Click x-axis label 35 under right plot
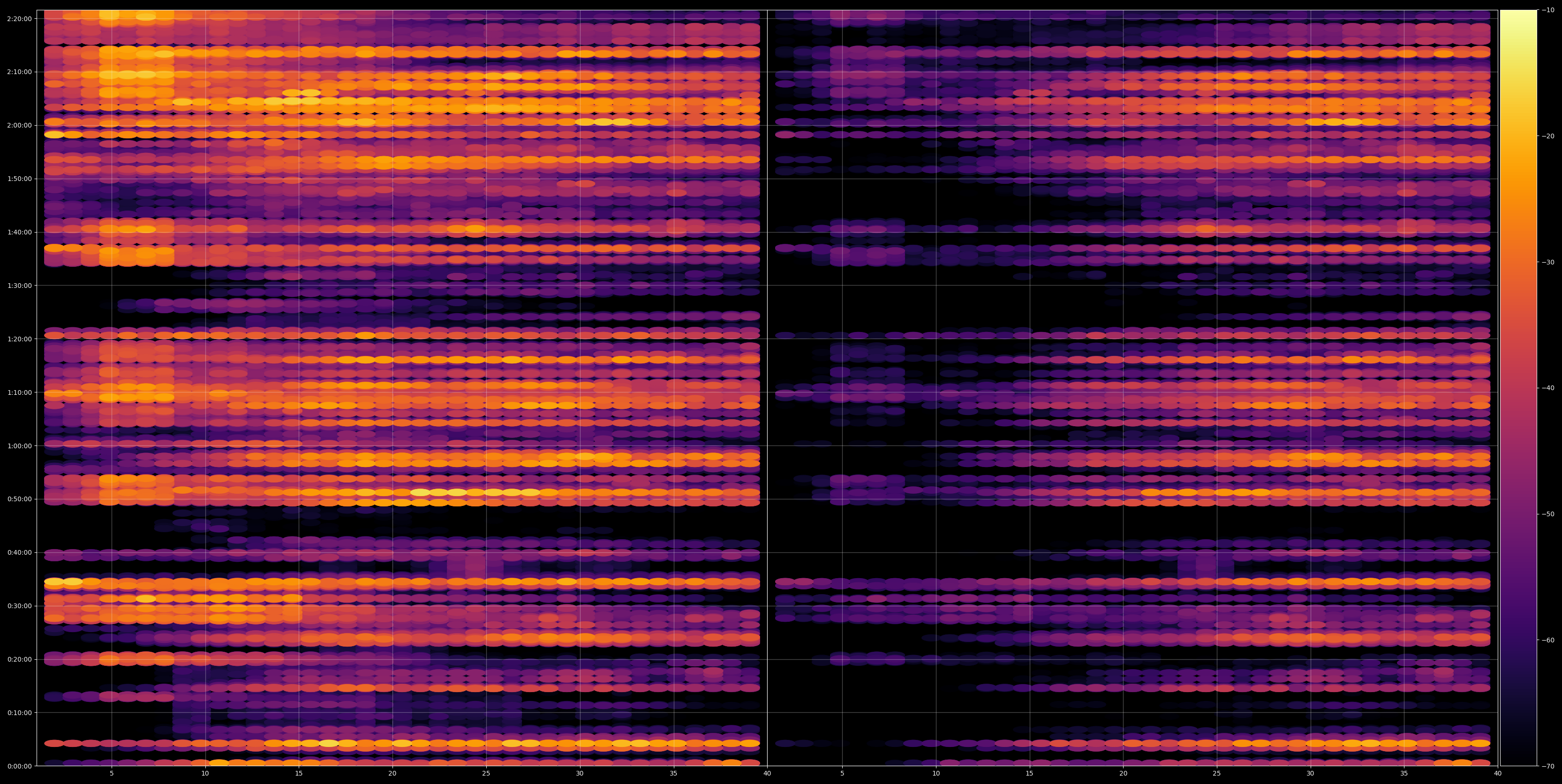This screenshot has height=784, width=1562. [x=1404, y=774]
